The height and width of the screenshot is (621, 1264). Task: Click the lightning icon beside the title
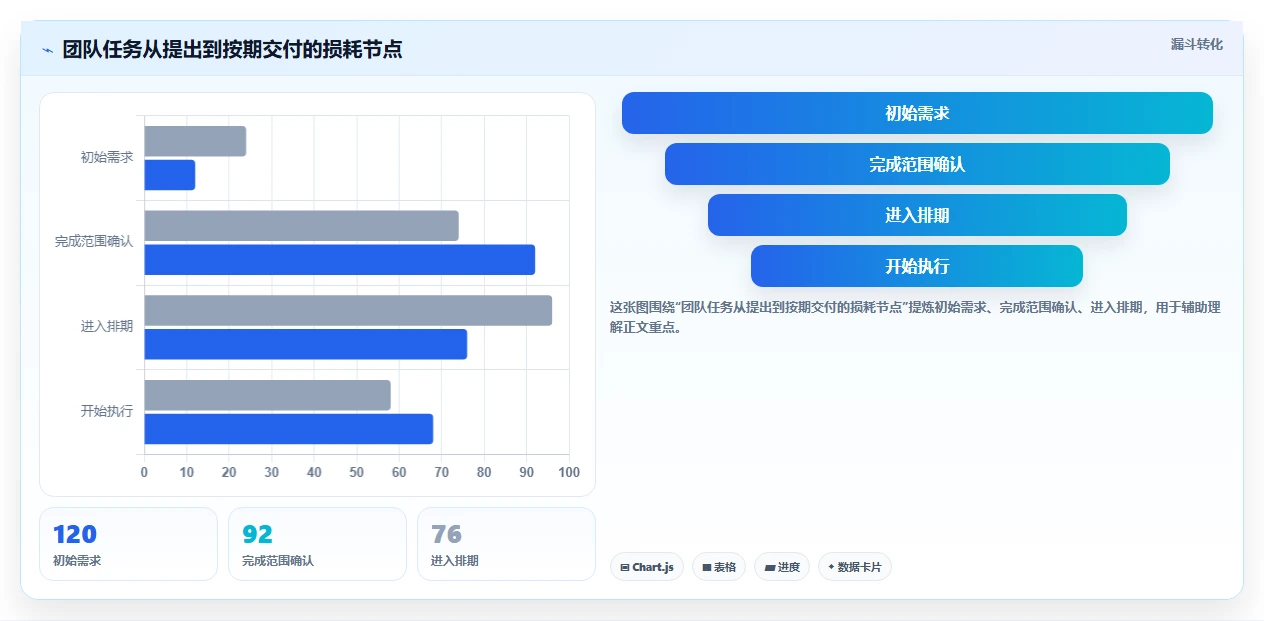coord(47,50)
